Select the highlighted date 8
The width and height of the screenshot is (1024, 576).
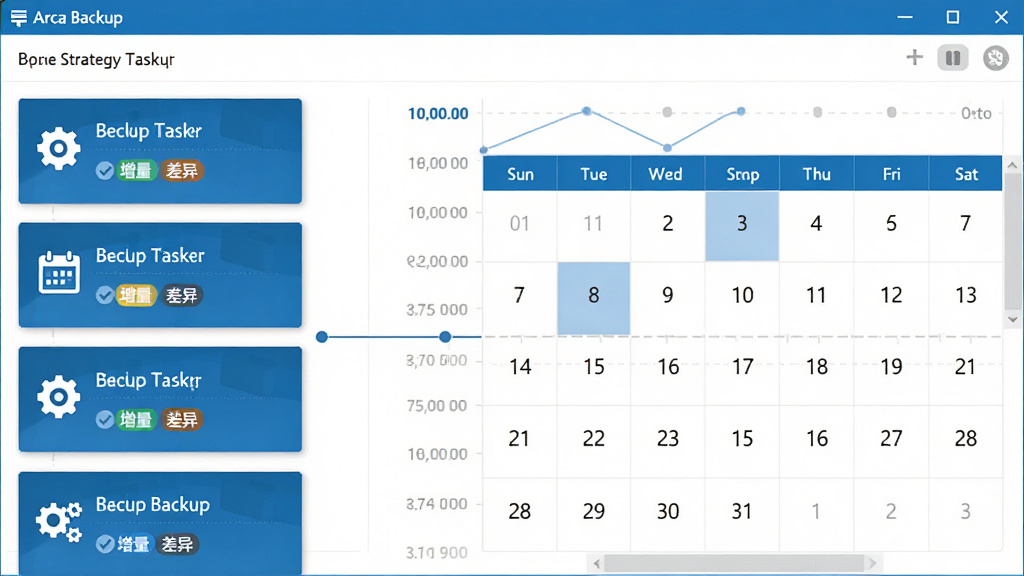pyautogui.click(x=594, y=298)
